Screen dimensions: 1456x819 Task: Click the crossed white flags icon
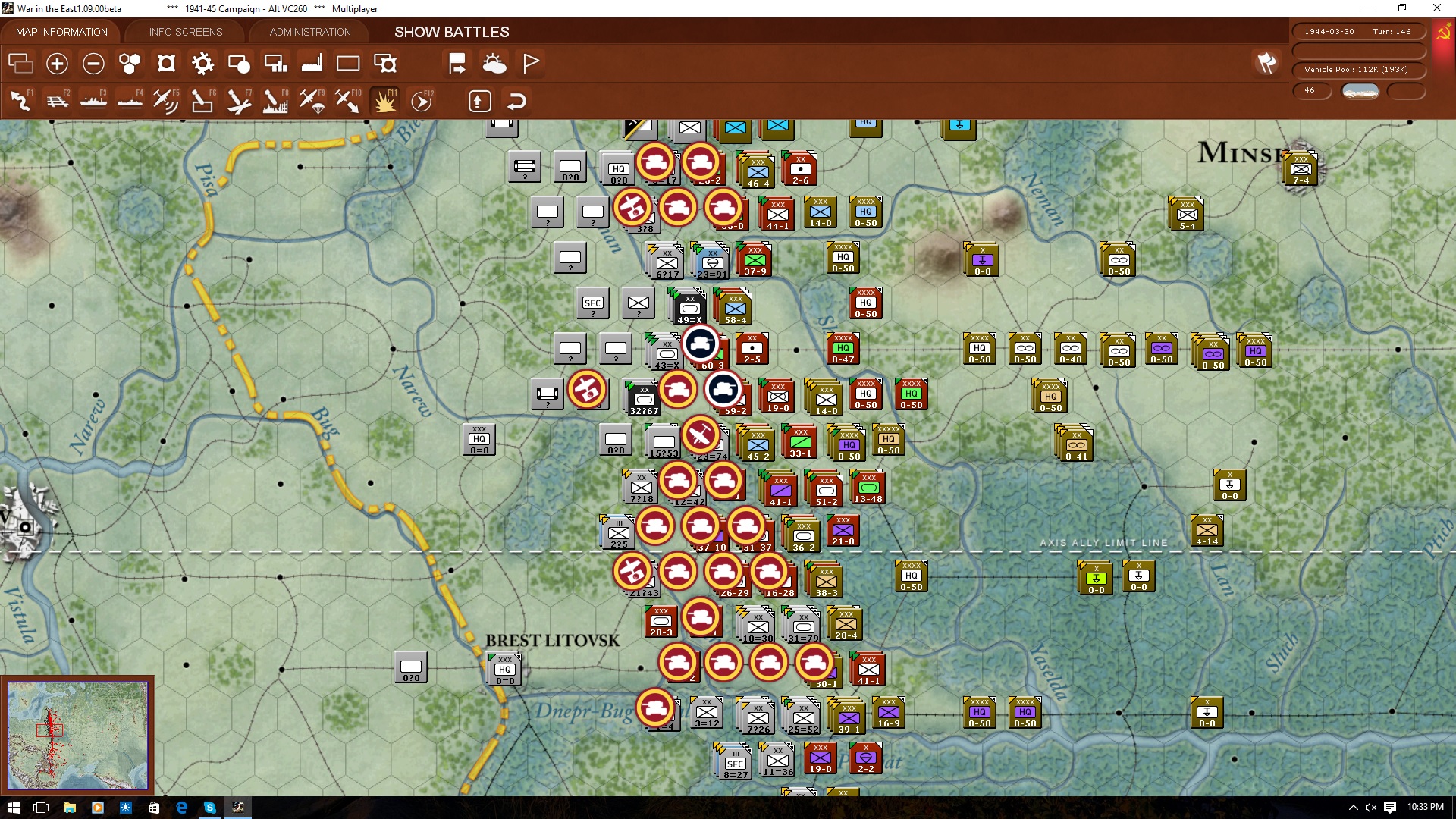[1266, 63]
